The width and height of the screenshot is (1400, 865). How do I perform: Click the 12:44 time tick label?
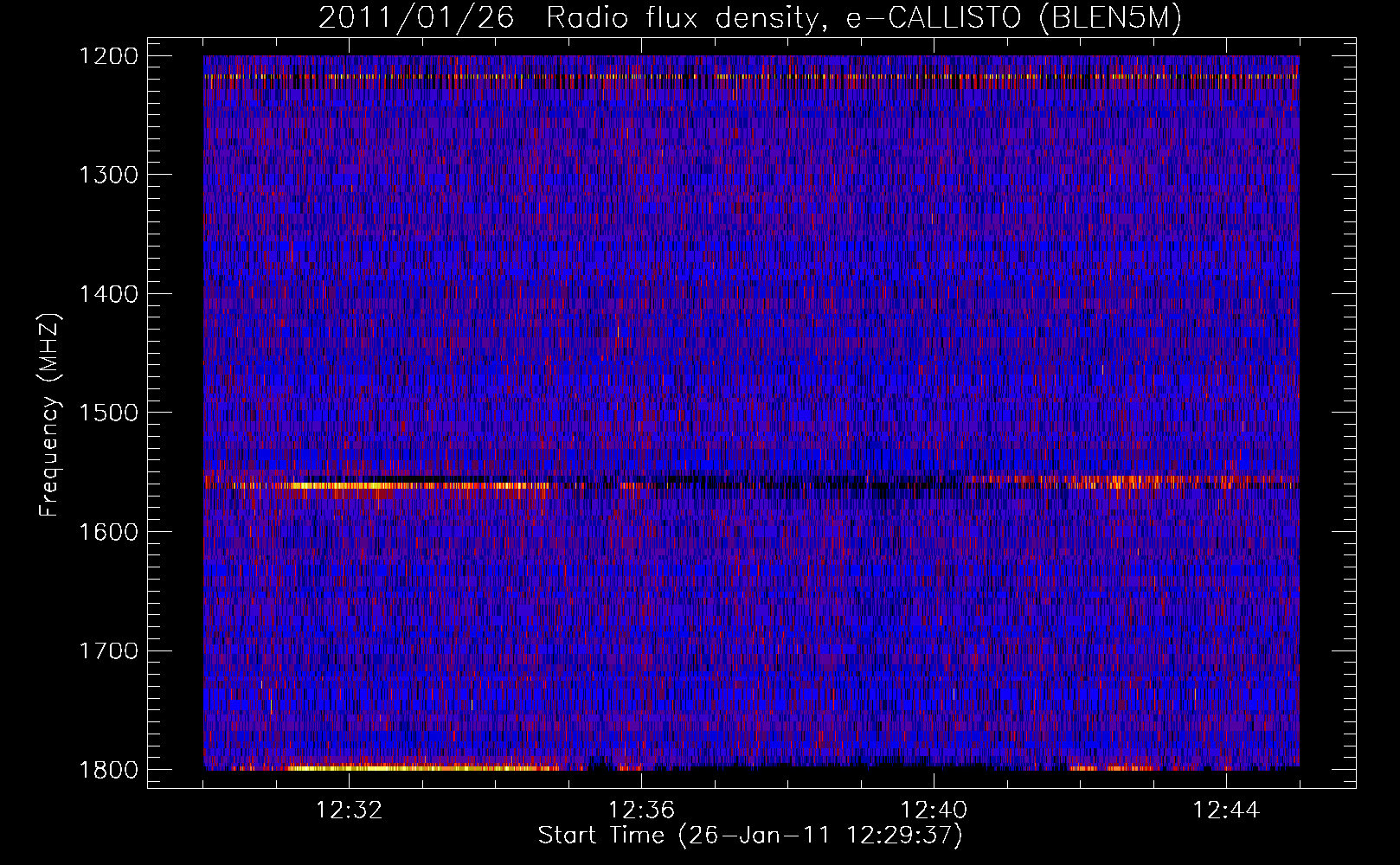(1226, 811)
